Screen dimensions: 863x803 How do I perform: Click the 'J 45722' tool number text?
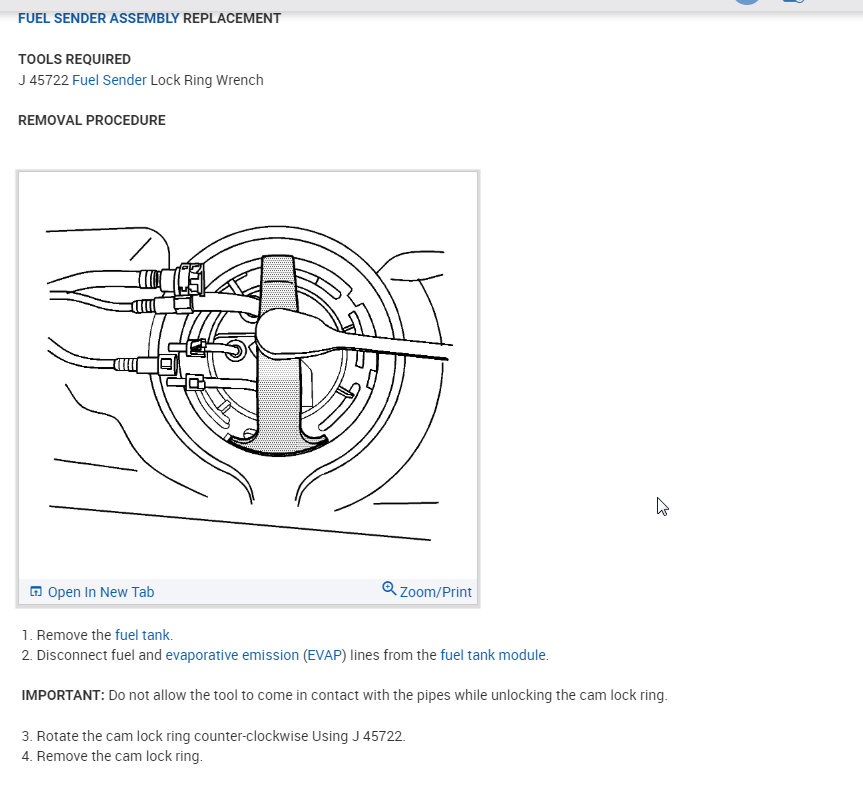tap(43, 80)
